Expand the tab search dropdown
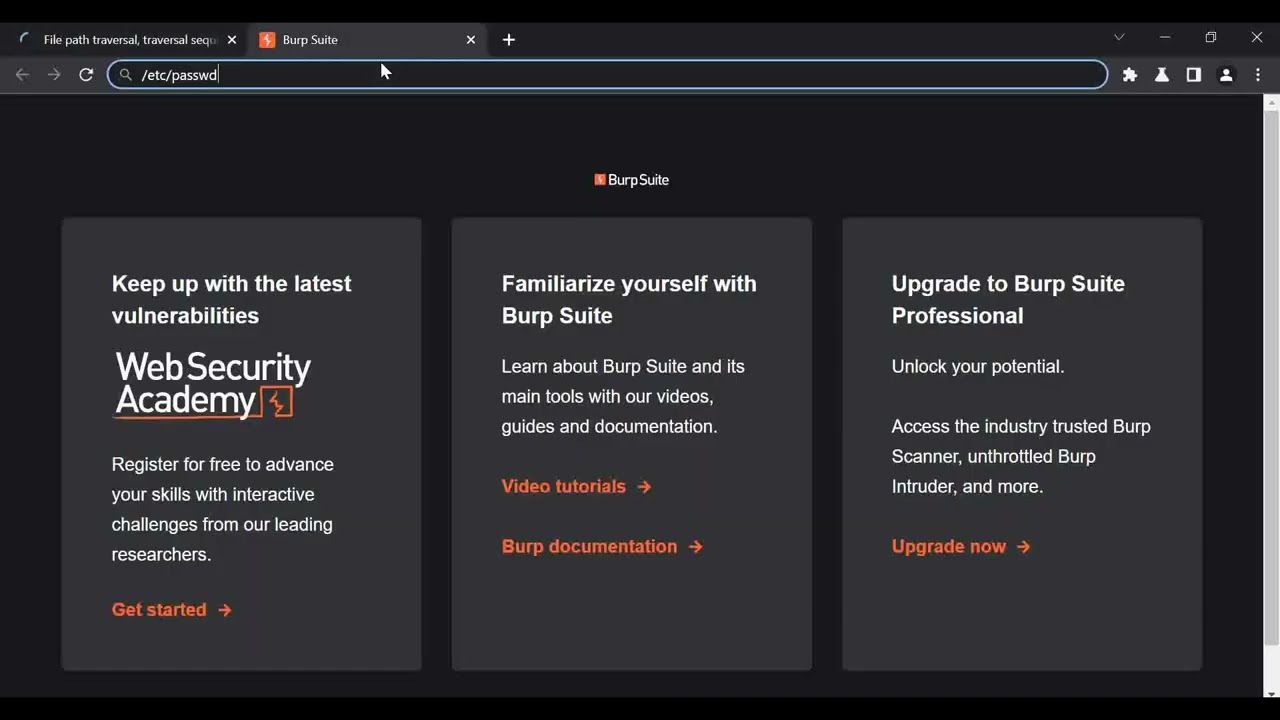 point(1119,37)
